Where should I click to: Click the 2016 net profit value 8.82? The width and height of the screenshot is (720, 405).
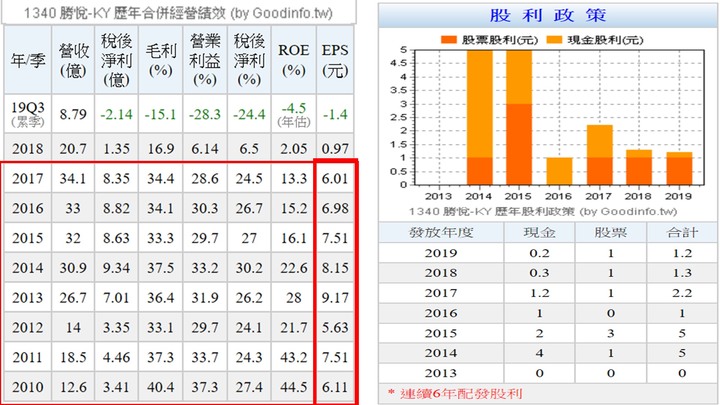(x=116, y=208)
